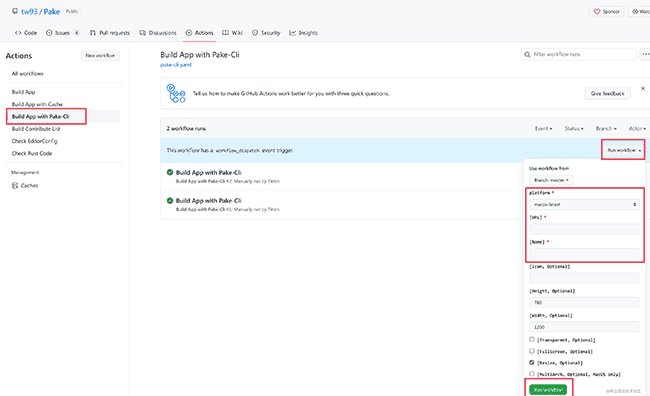650x396 pixels.
Task: Select Check Rust Code workflow
Action: pos(32,153)
